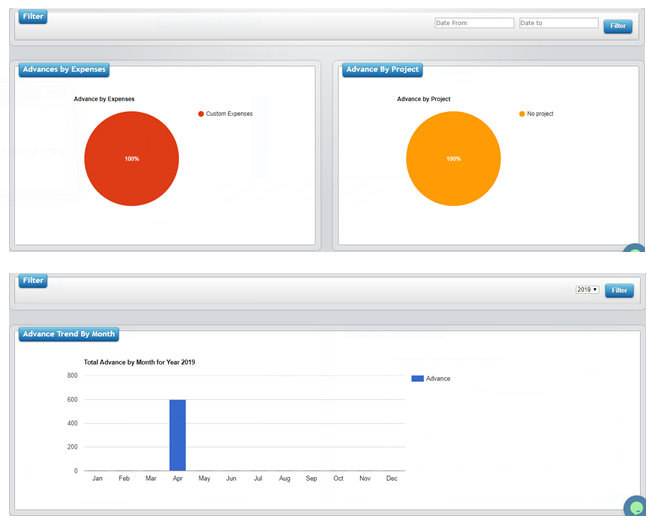The width and height of the screenshot is (654, 524).
Task: Open the 2019 year dropdown
Action: click(x=587, y=290)
